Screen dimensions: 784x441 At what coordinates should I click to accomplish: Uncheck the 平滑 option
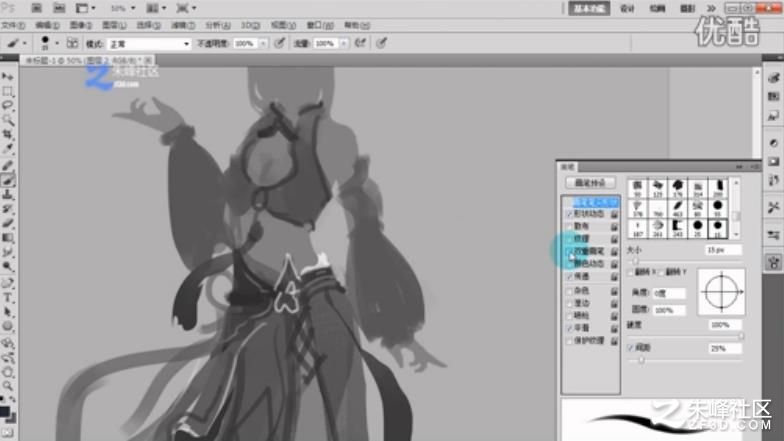click(x=569, y=328)
